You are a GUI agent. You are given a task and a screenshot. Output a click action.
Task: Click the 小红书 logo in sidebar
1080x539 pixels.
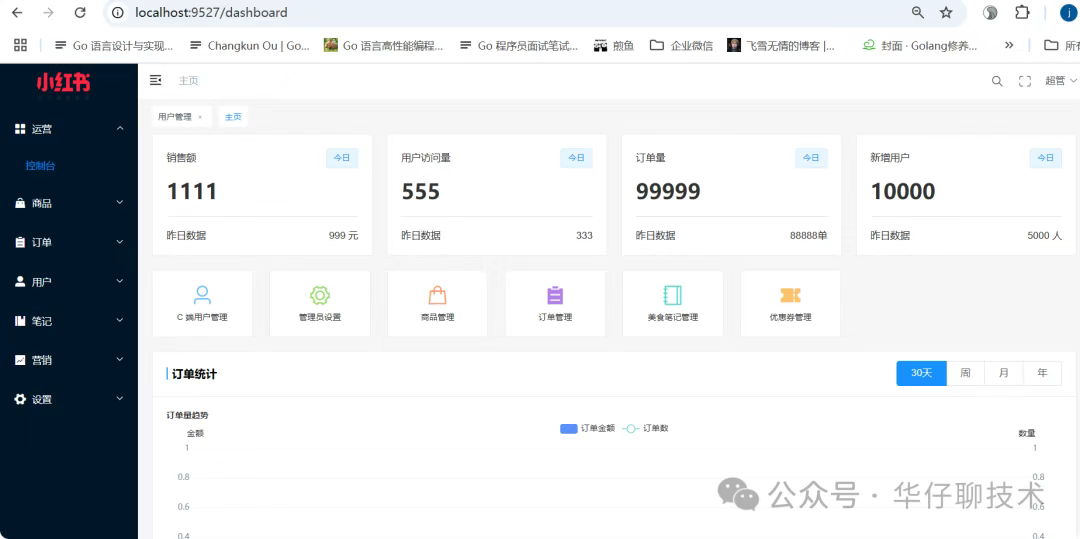(x=63, y=83)
